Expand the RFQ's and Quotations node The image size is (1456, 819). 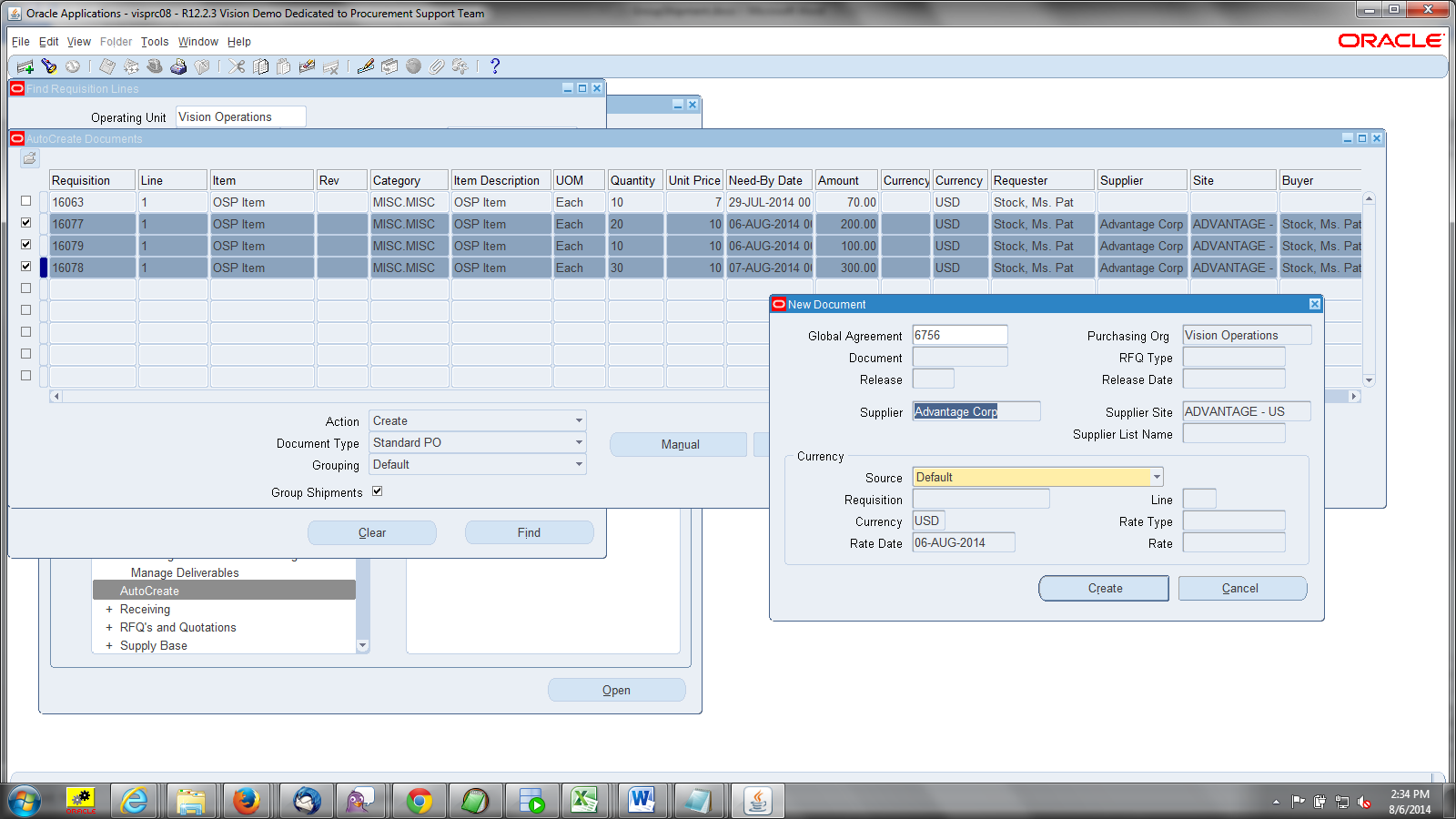pos(109,628)
